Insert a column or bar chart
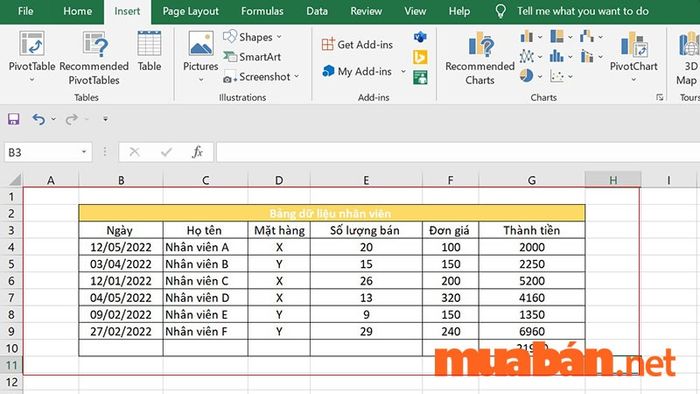 [x=527, y=36]
